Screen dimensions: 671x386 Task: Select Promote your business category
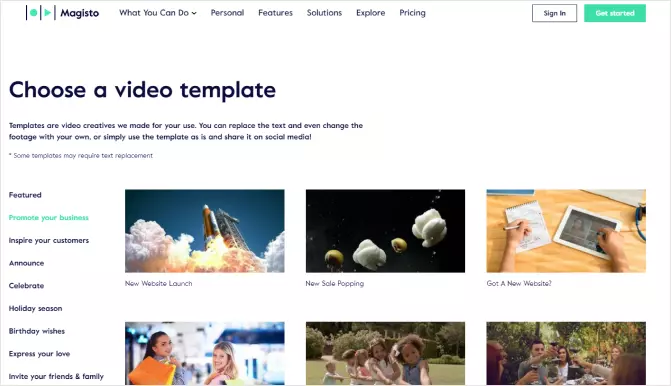49,217
